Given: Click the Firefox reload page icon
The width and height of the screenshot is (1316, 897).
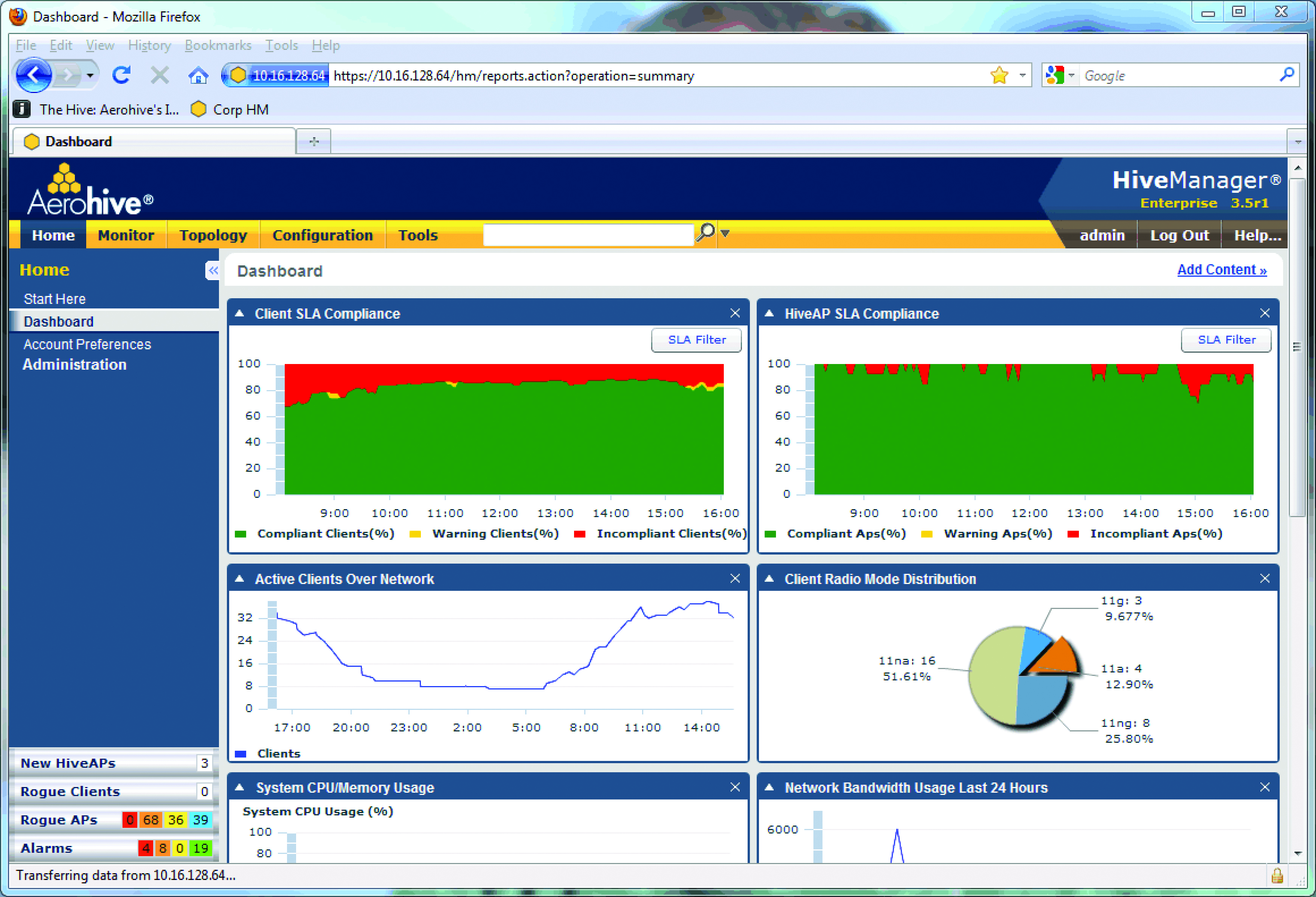Looking at the screenshot, I should tap(121, 75).
